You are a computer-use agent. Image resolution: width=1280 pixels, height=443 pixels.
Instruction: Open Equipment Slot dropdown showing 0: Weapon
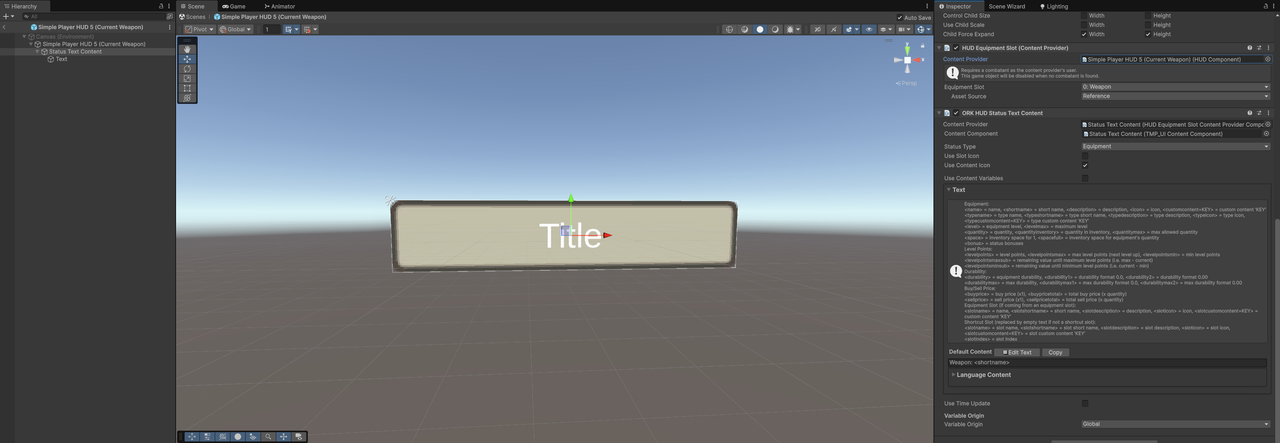tap(1176, 87)
